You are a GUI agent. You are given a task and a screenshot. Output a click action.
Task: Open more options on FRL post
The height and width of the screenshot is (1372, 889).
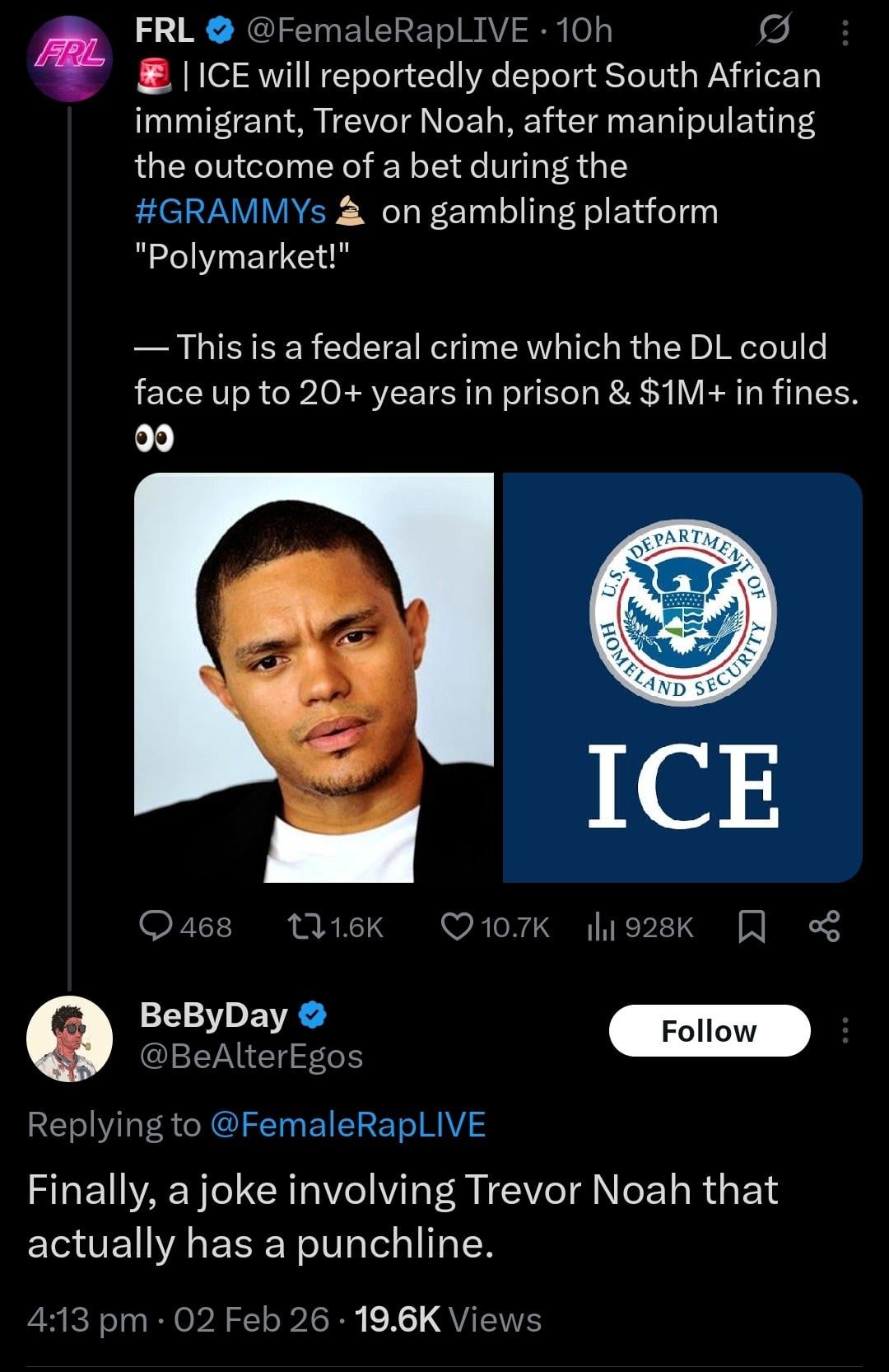(x=844, y=31)
